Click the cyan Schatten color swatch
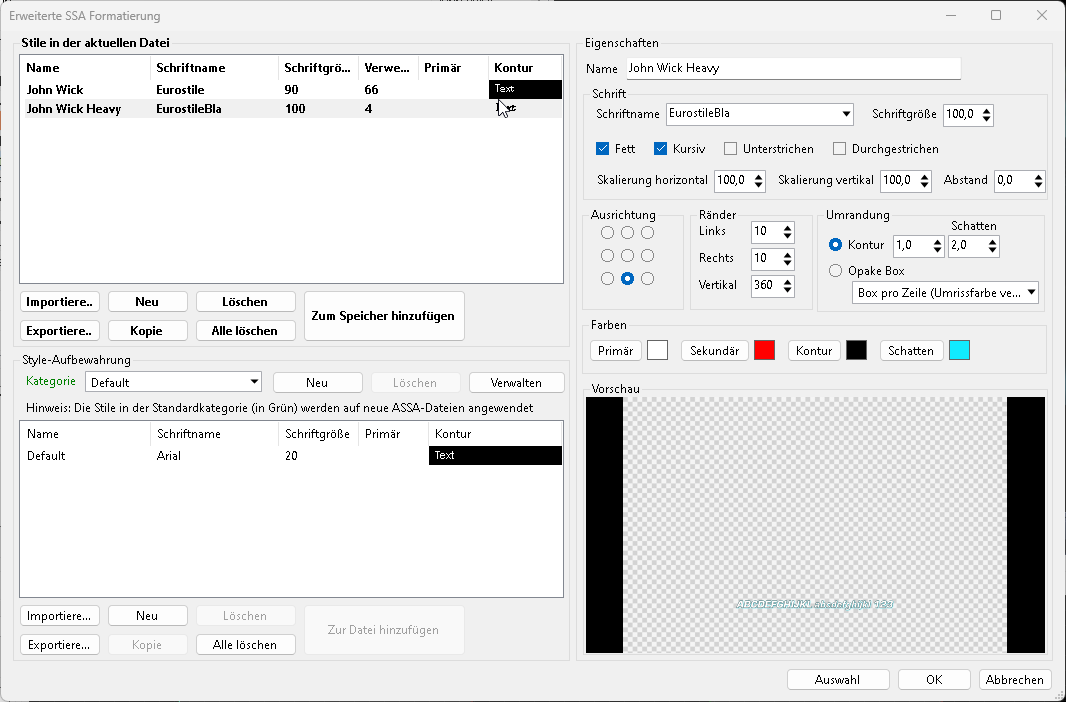The width and height of the screenshot is (1066, 702). pos(959,351)
